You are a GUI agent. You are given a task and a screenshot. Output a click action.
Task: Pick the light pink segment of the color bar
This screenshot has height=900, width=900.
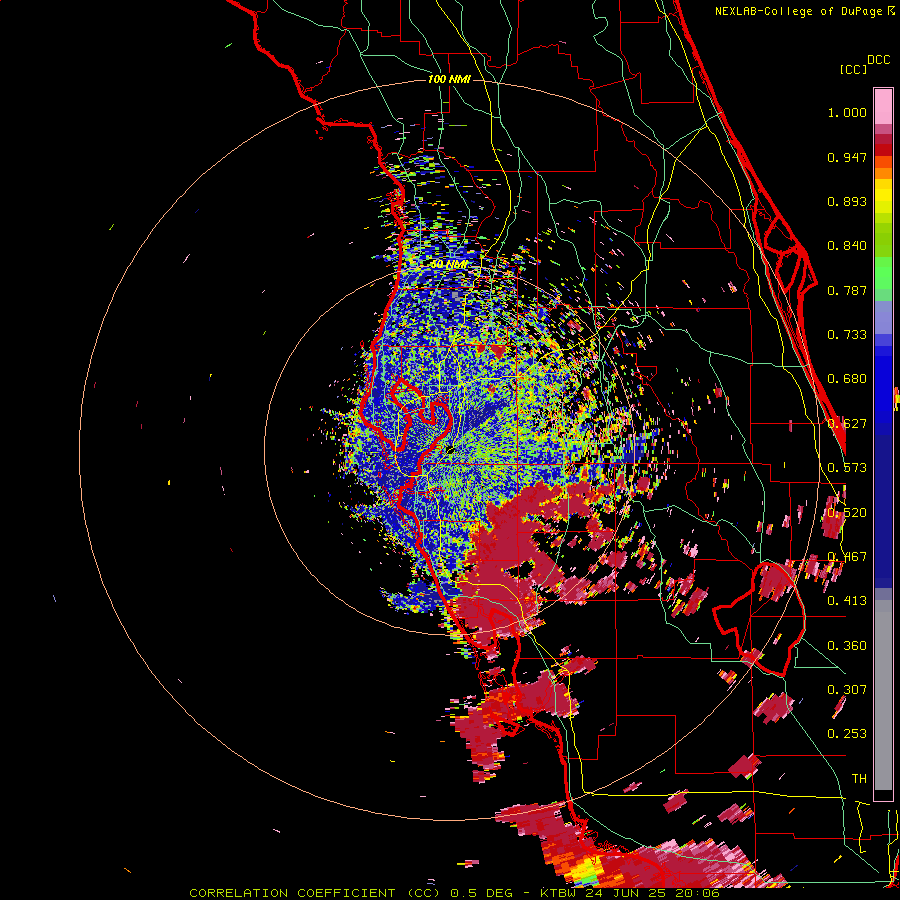pyautogui.click(x=883, y=107)
